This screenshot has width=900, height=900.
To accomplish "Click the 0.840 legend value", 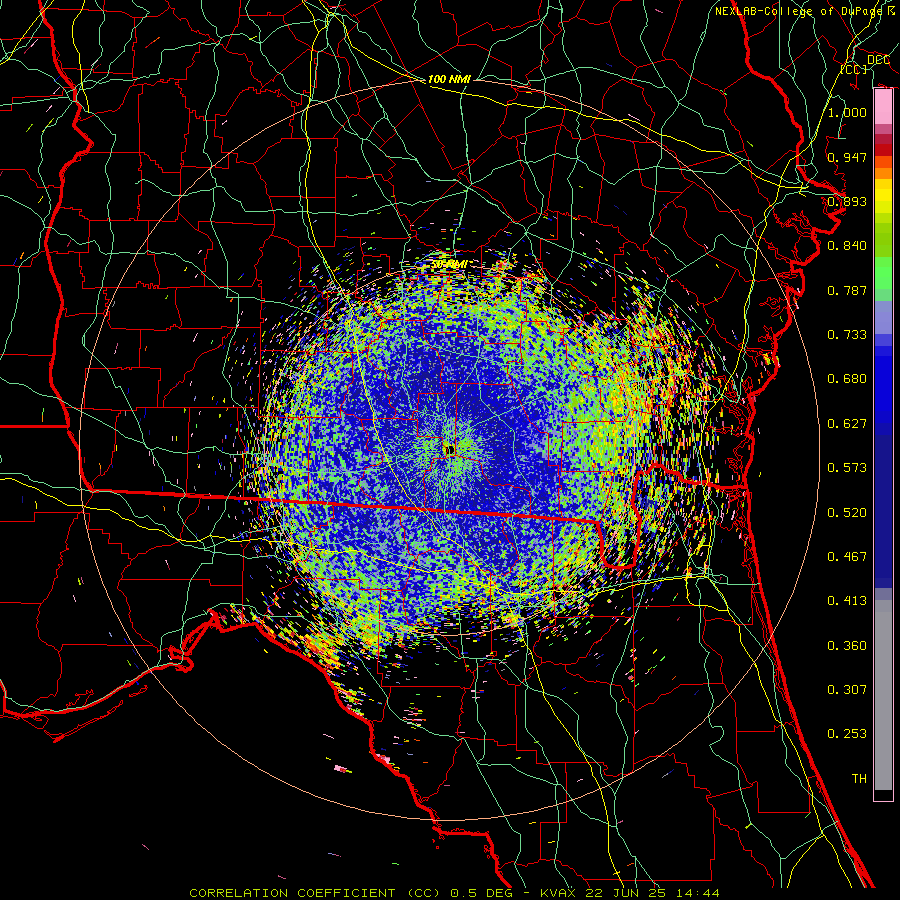I will pyautogui.click(x=847, y=246).
